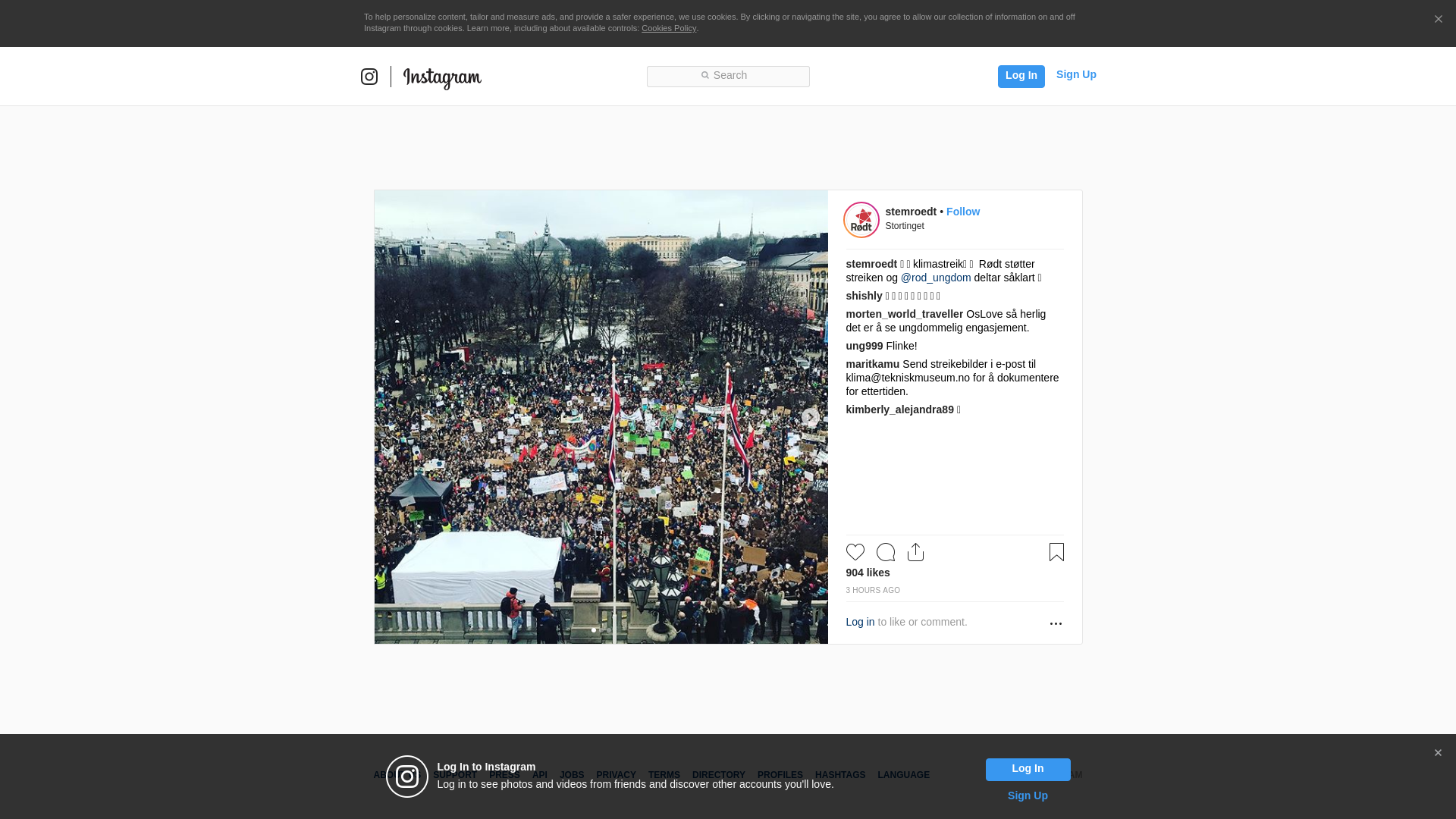Go to next photo in carousel
Viewport: 1456px width, 819px height.
click(x=811, y=417)
